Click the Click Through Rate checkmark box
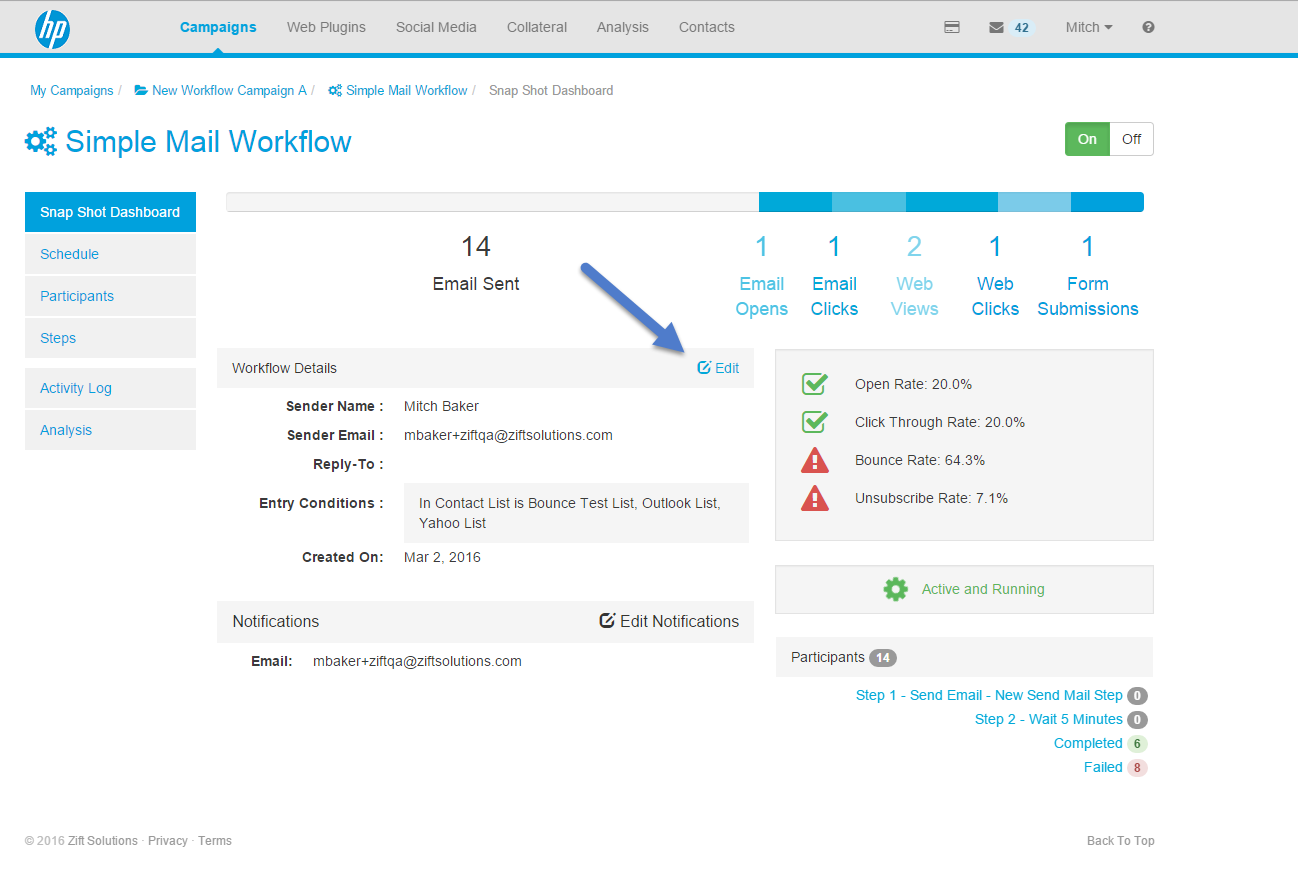1298x887 pixels. tap(815, 422)
